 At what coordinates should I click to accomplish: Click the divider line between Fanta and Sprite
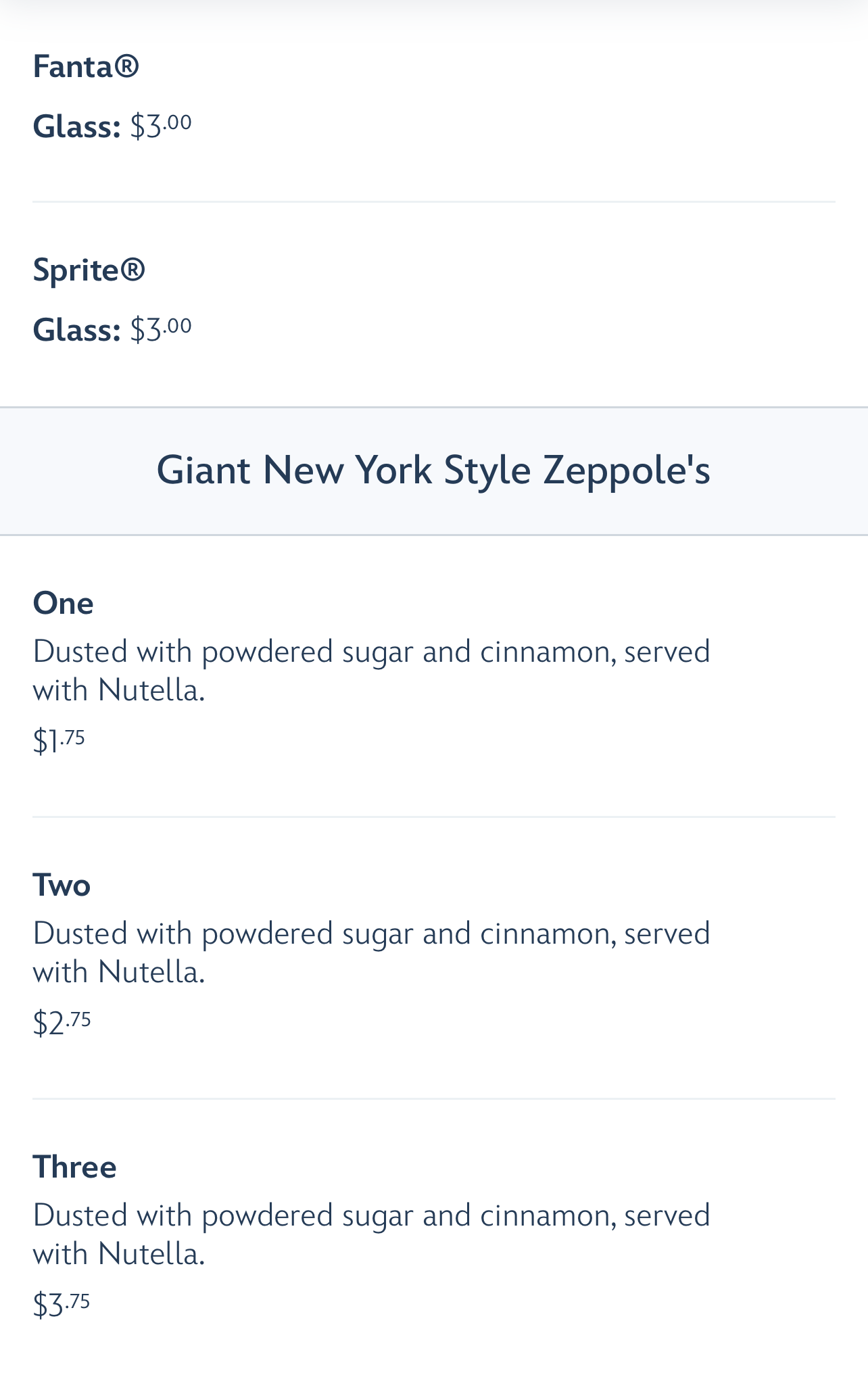point(434,201)
